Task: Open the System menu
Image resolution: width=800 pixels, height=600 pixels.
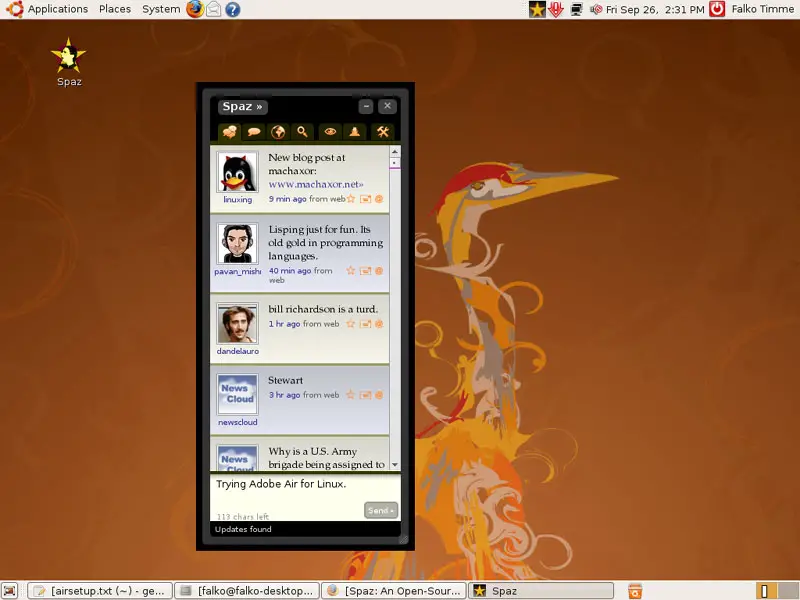Action: click(161, 9)
